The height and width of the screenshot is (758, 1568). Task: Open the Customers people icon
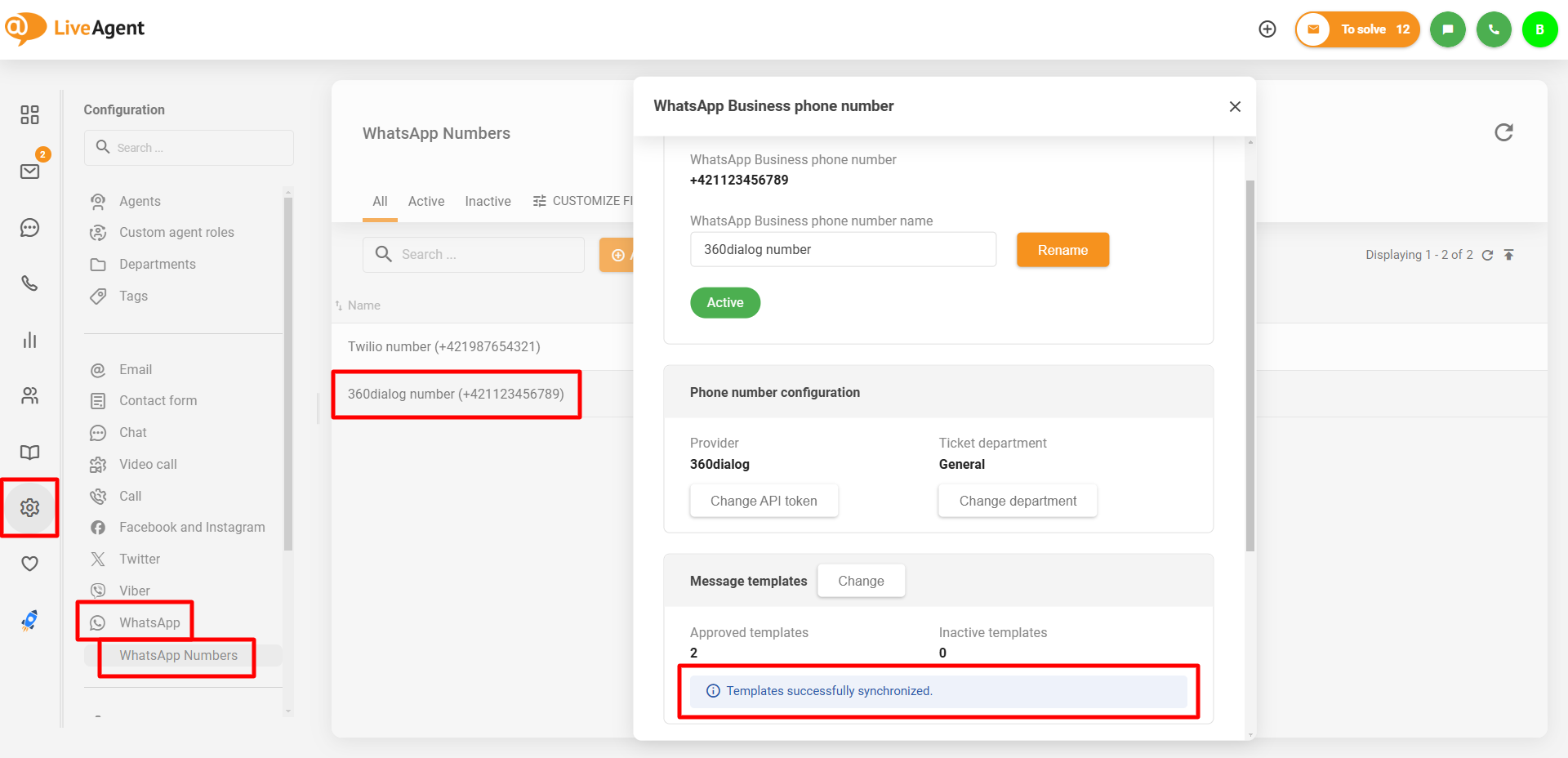[30, 396]
